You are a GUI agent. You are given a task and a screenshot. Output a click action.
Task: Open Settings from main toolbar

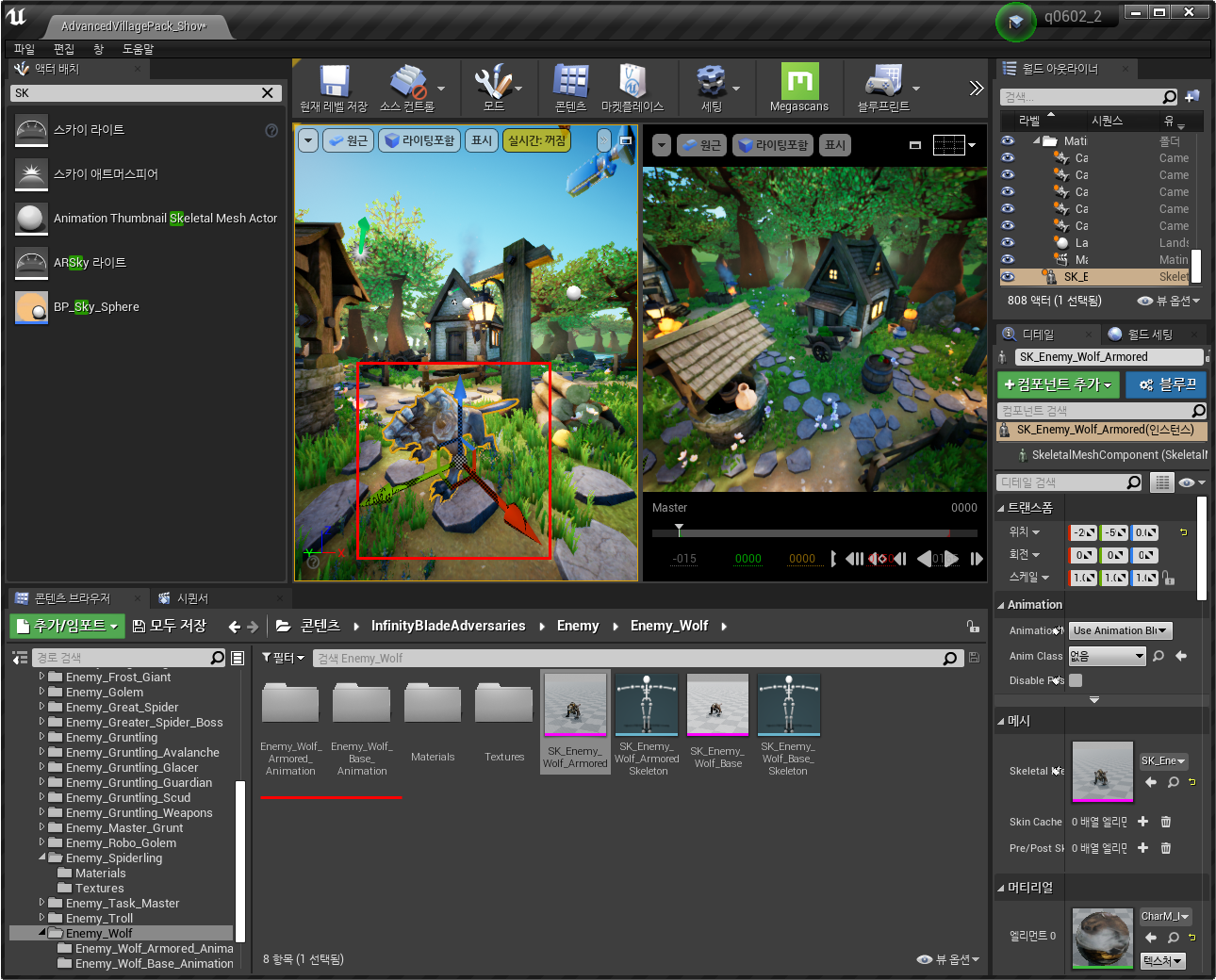[712, 89]
